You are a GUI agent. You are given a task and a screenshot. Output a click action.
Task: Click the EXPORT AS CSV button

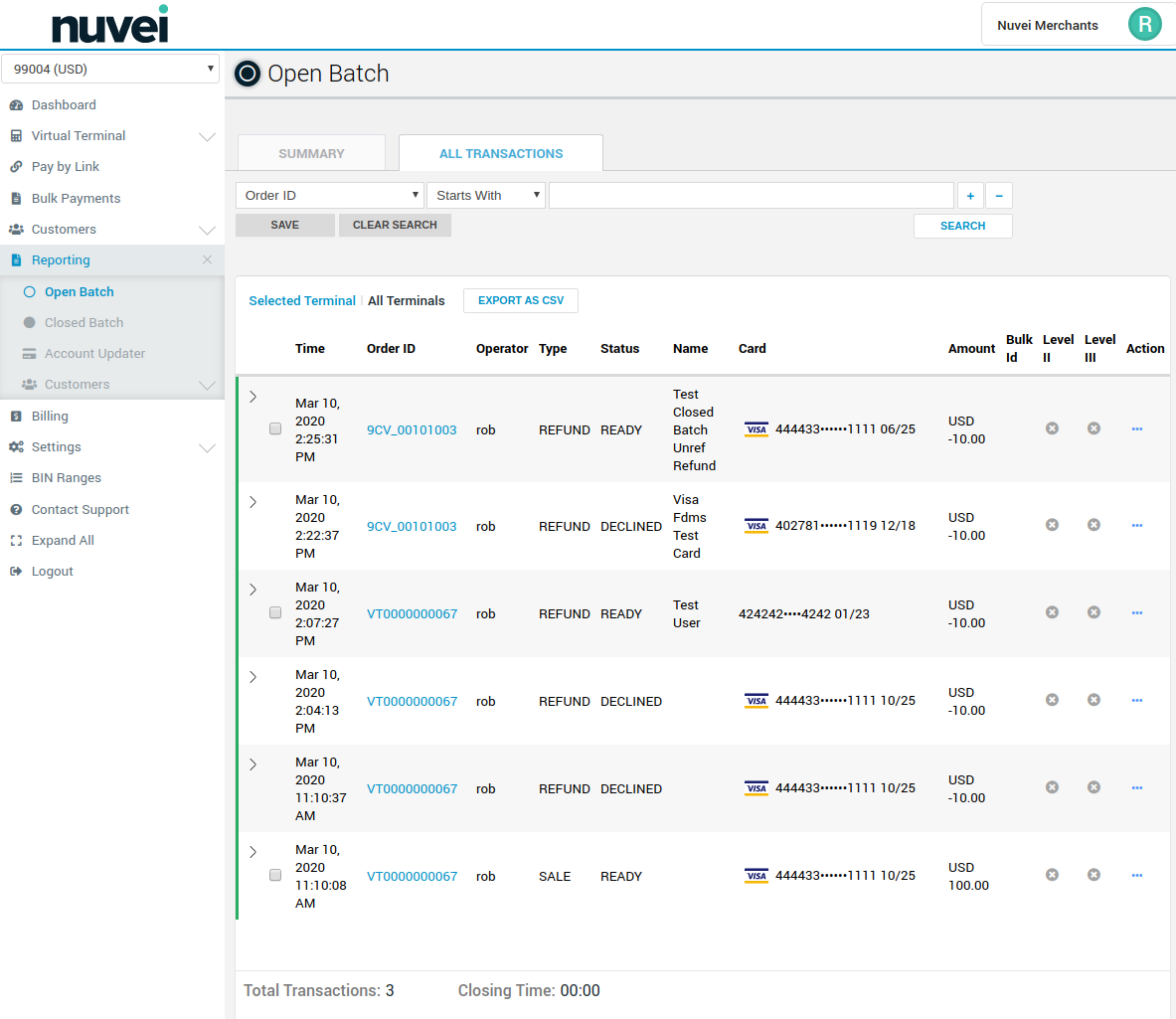point(520,301)
